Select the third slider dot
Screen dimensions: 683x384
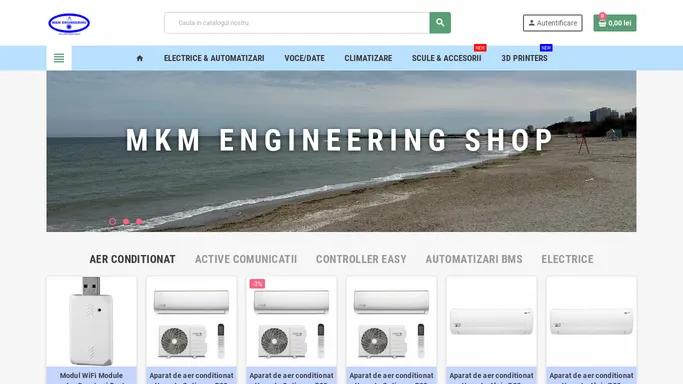[x=139, y=222]
